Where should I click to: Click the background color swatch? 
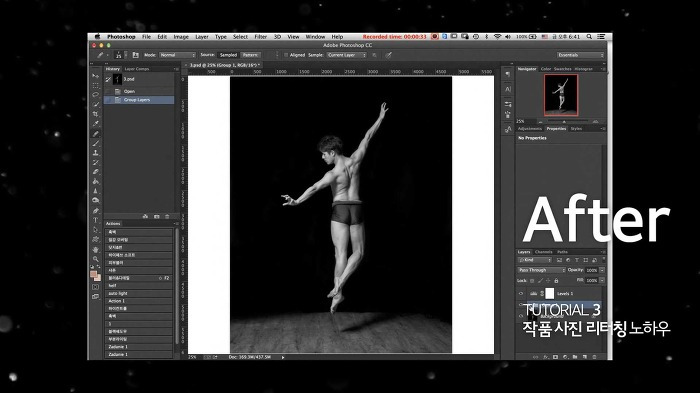pos(98,278)
